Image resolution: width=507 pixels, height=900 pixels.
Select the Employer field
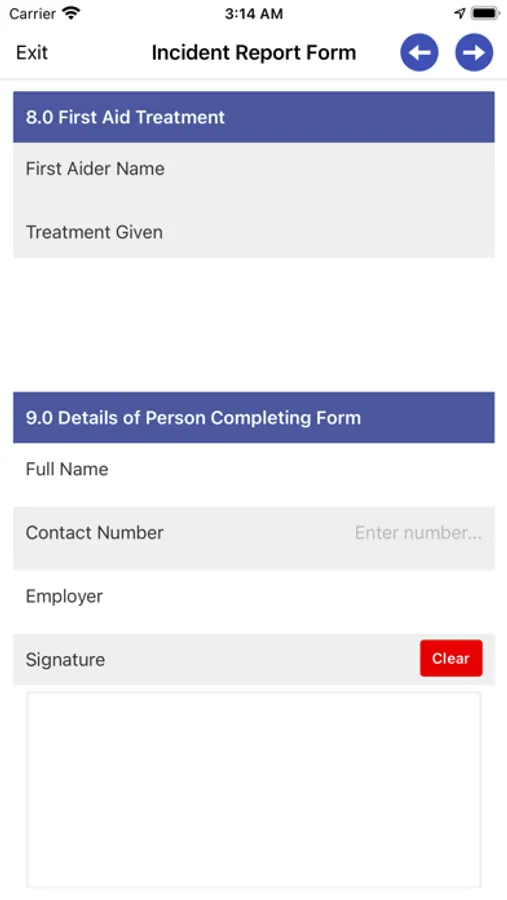pos(254,596)
